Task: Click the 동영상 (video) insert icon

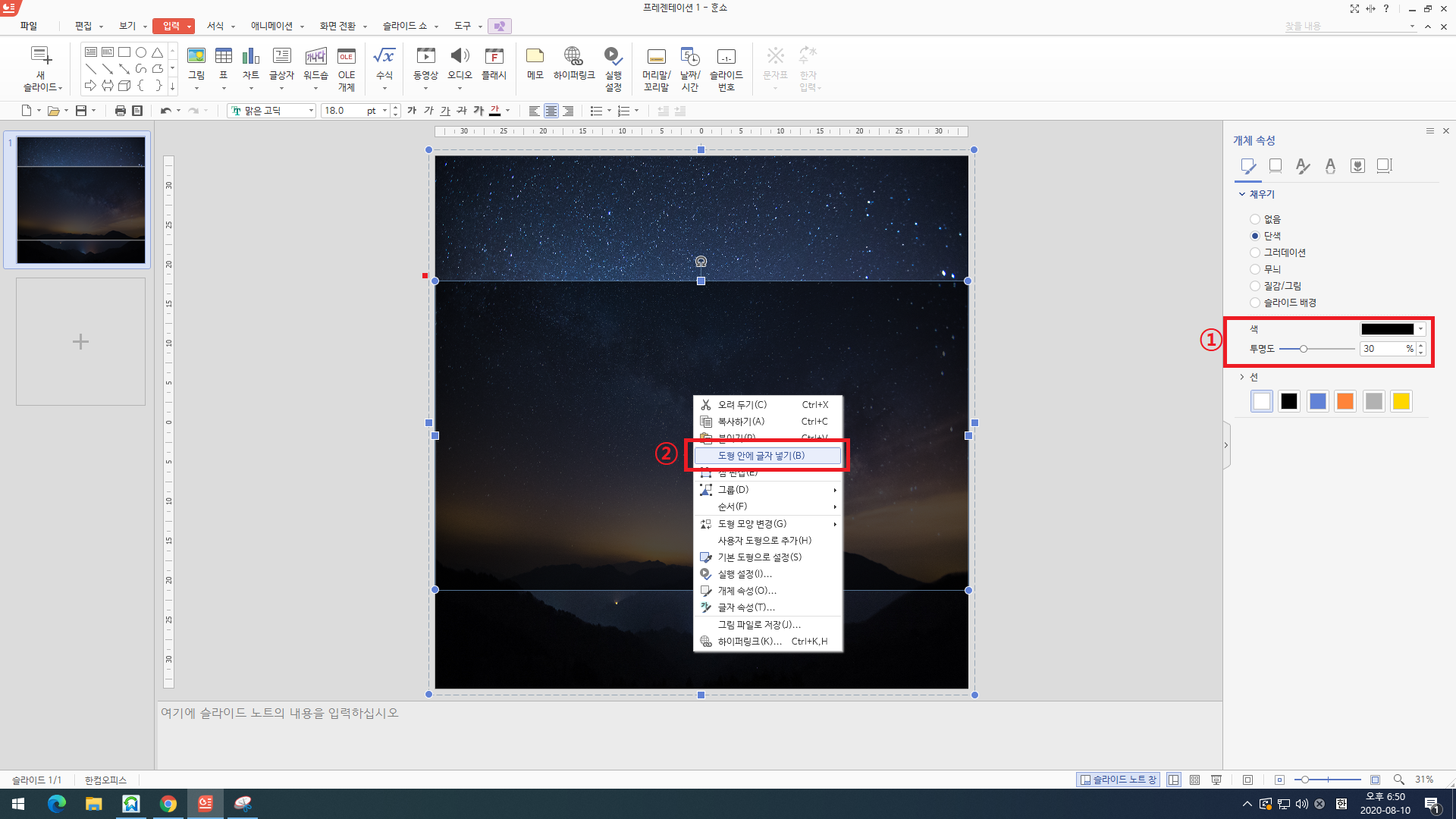Action: pyautogui.click(x=425, y=58)
